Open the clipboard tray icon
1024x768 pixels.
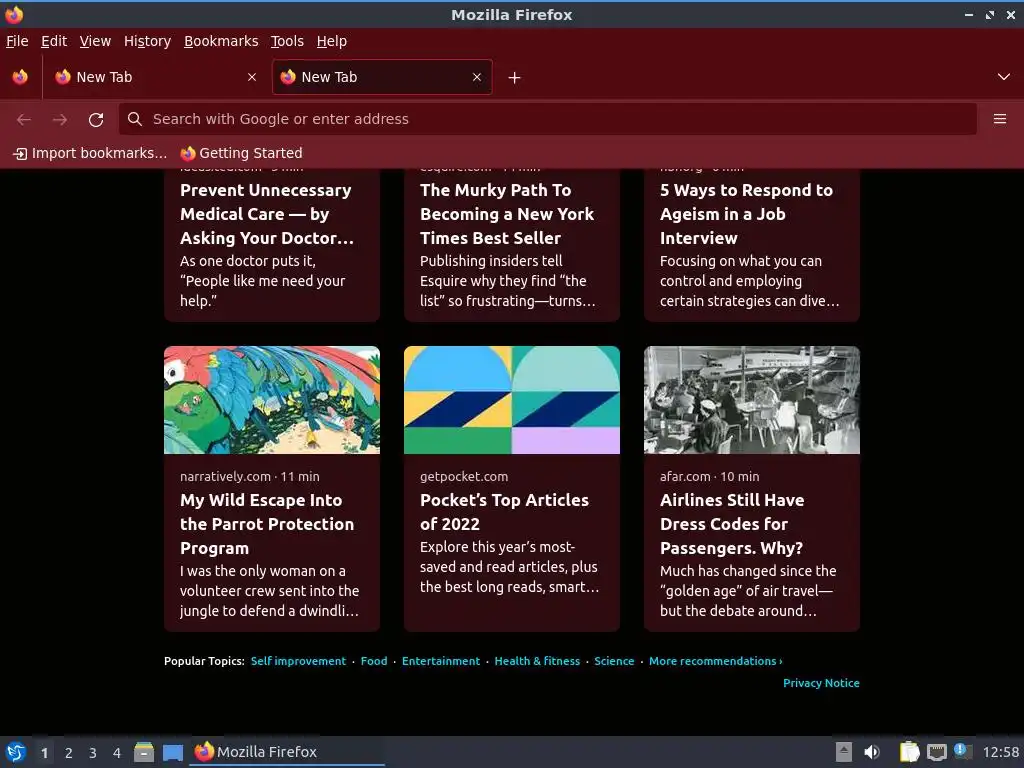(909, 752)
